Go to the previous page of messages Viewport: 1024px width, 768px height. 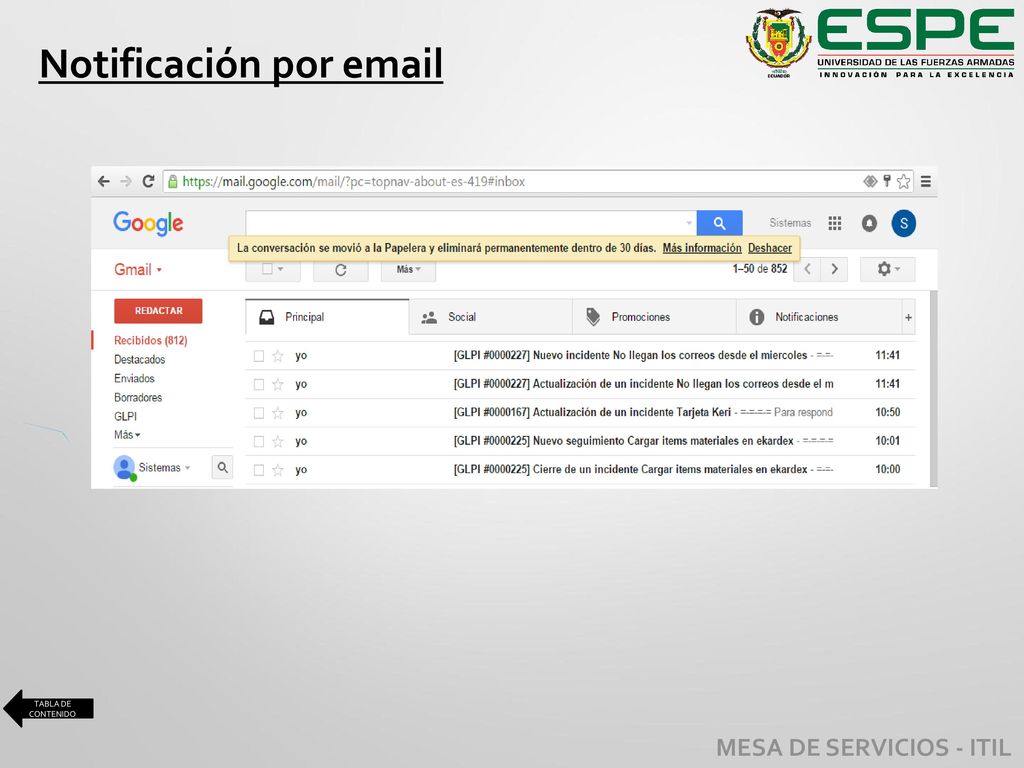click(807, 269)
